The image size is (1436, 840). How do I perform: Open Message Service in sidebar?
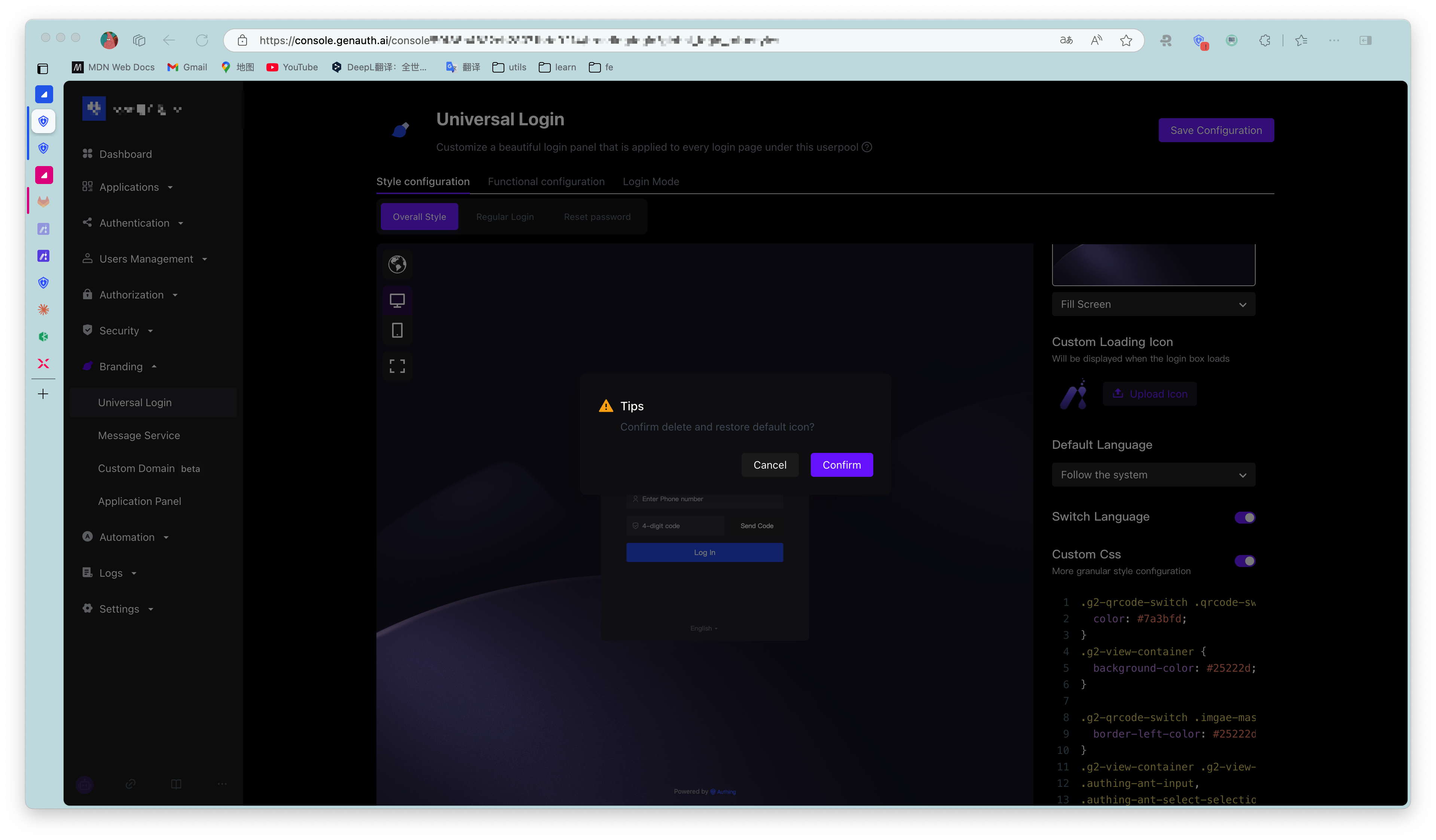pos(138,436)
